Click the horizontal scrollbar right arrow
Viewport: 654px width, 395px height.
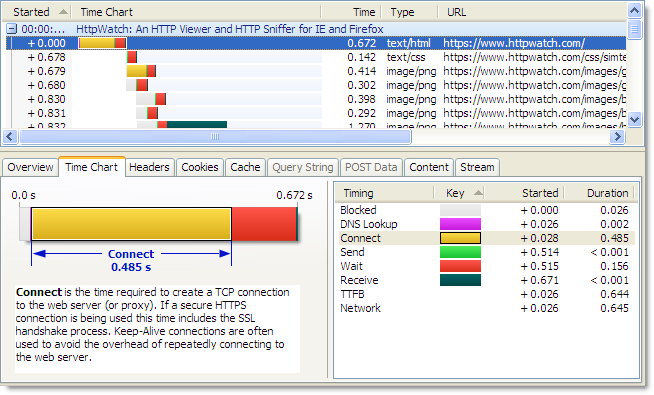[618, 136]
